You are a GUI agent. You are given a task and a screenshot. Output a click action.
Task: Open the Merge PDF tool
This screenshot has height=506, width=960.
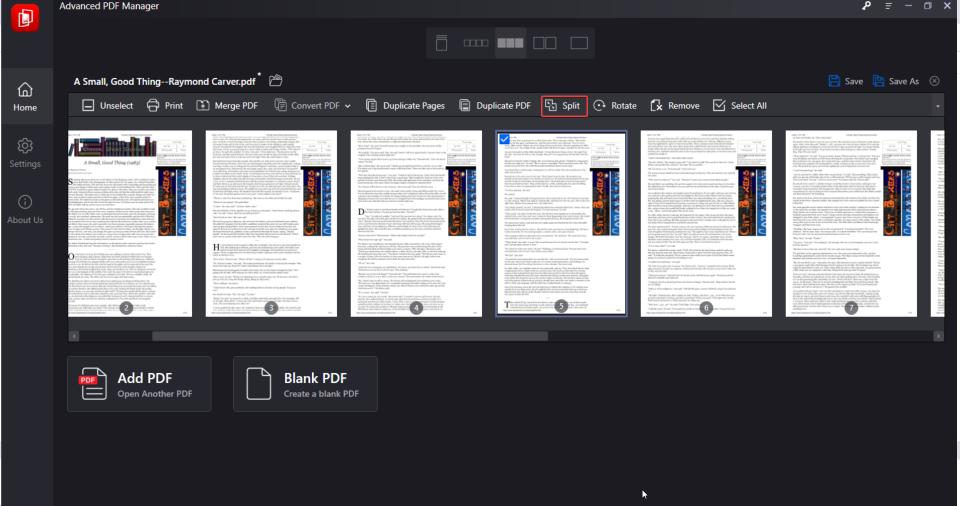point(227,105)
